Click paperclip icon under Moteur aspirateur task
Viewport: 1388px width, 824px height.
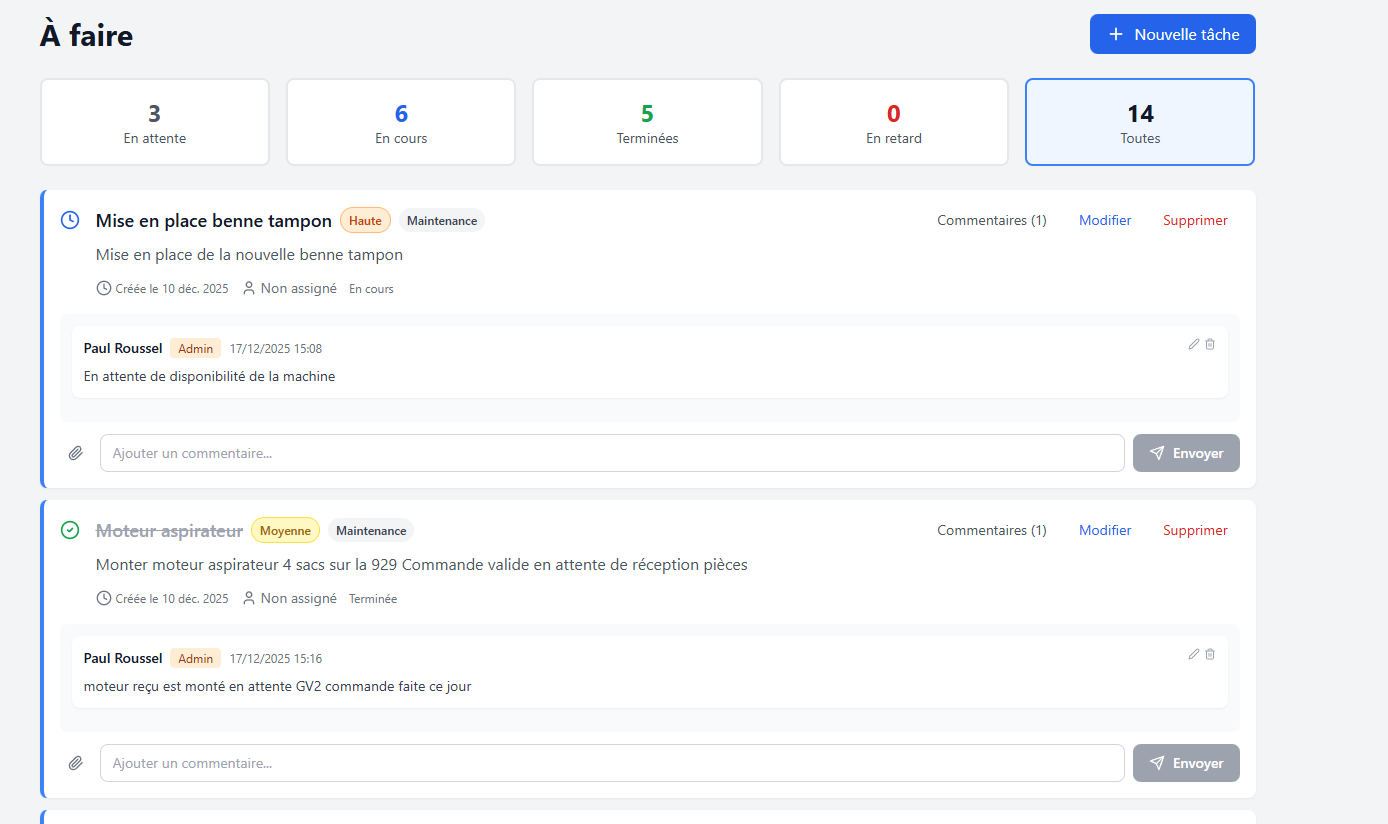tap(76, 763)
